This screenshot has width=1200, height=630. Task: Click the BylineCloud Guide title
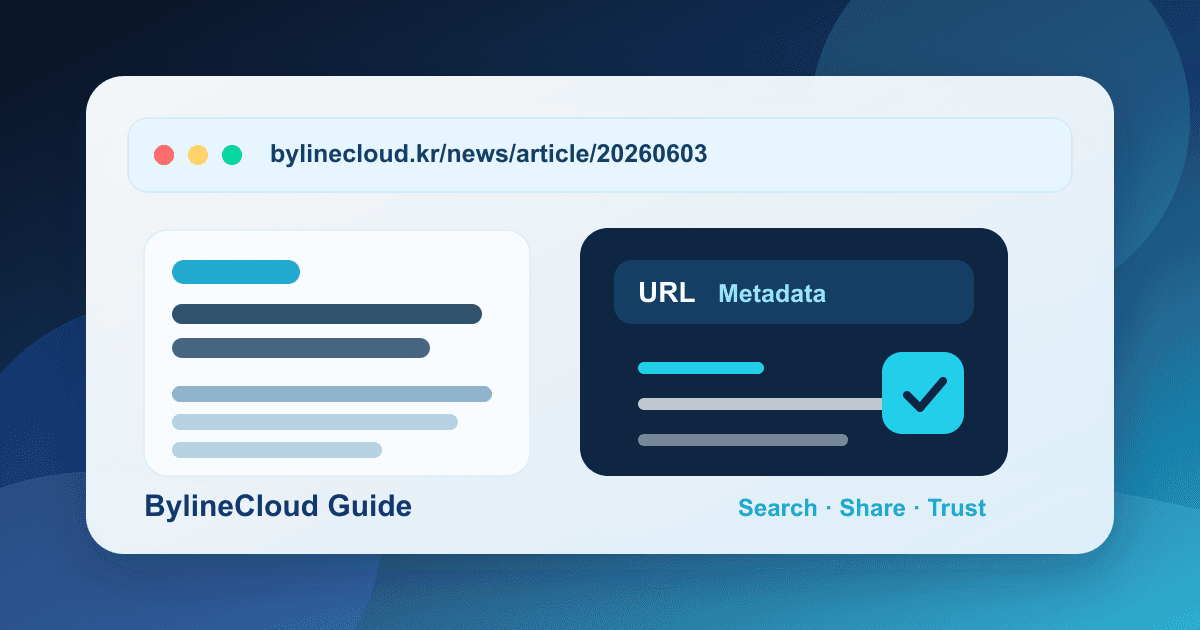point(278,506)
